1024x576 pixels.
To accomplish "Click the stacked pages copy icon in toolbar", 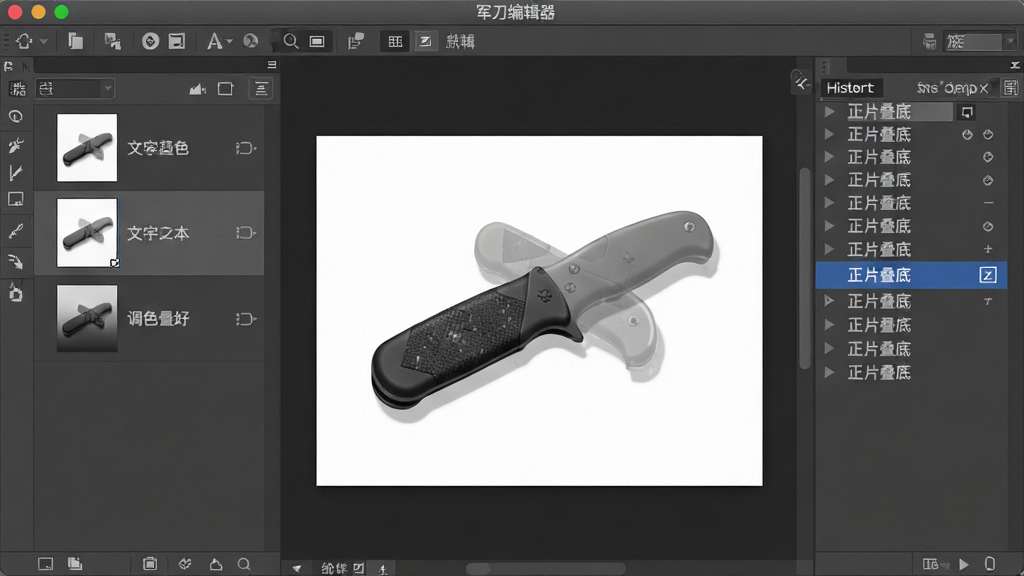I will [76, 41].
